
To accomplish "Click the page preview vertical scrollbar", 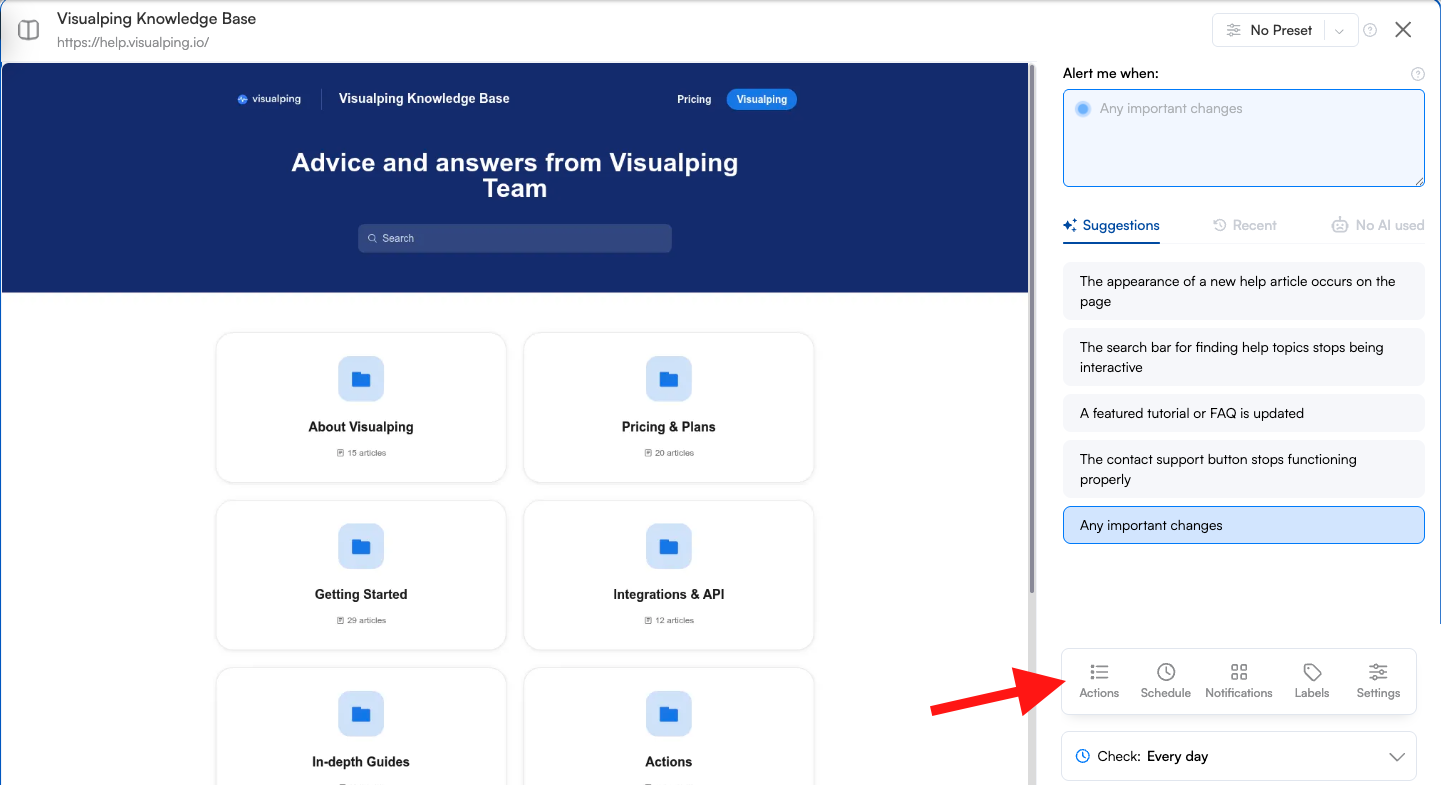I will (x=1032, y=330).
